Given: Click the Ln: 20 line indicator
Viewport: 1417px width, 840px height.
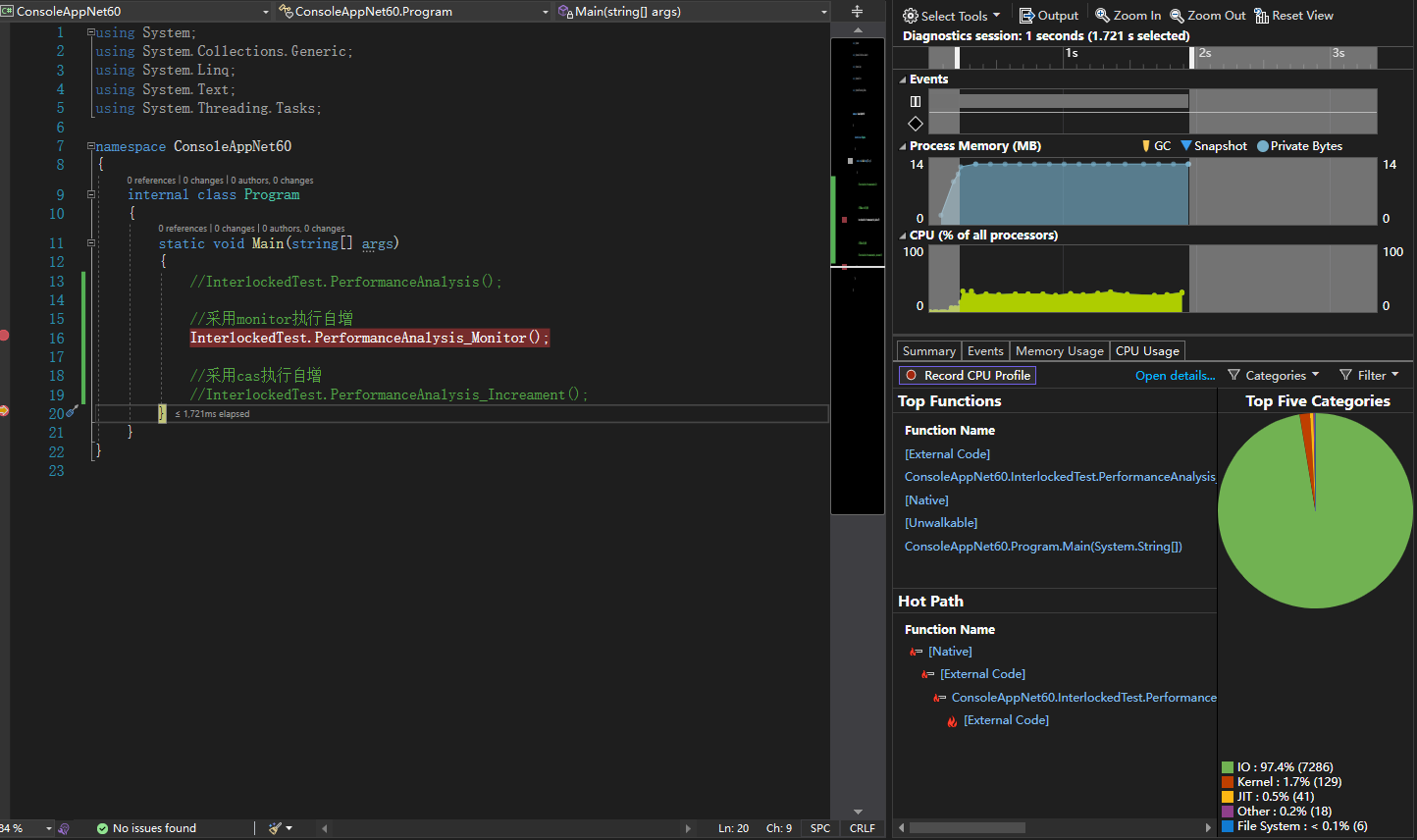Looking at the screenshot, I should pos(733,828).
